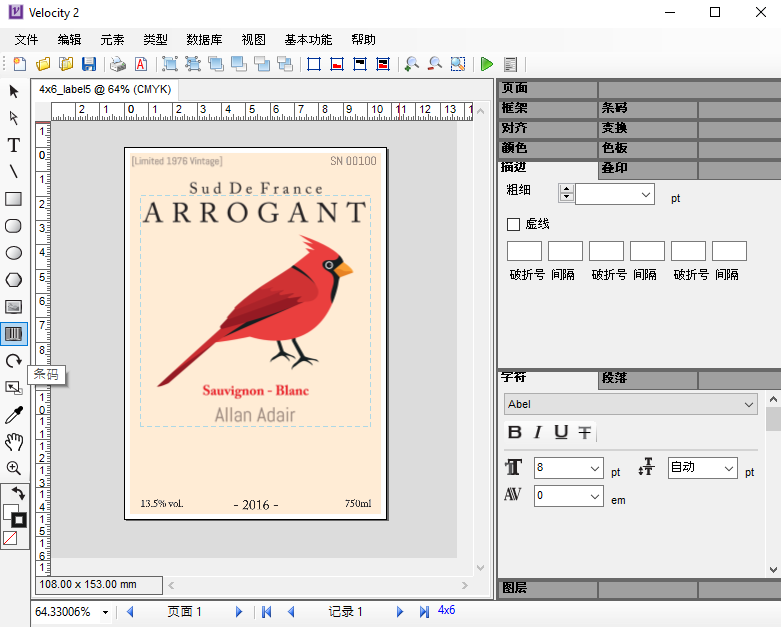Open the line spacing 自动 dropdown
The width and height of the screenshot is (781, 627).
[728, 468]
